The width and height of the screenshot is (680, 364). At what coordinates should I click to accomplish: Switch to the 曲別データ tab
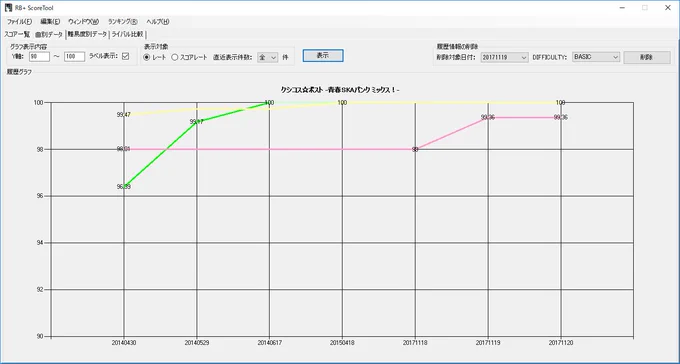pyautogui.click(x=49, y=35)
